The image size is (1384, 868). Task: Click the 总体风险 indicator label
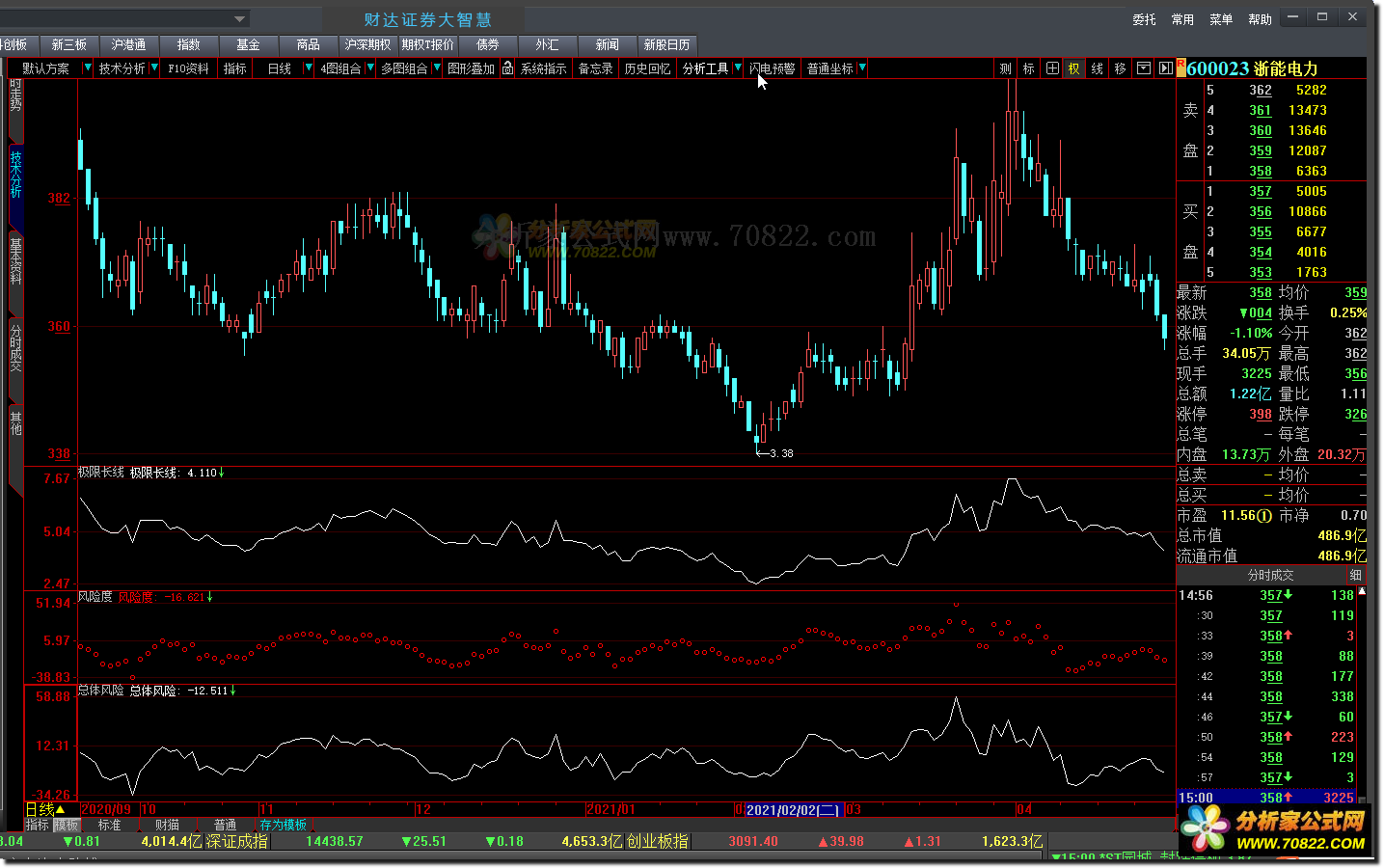click(x=101, y=691)
